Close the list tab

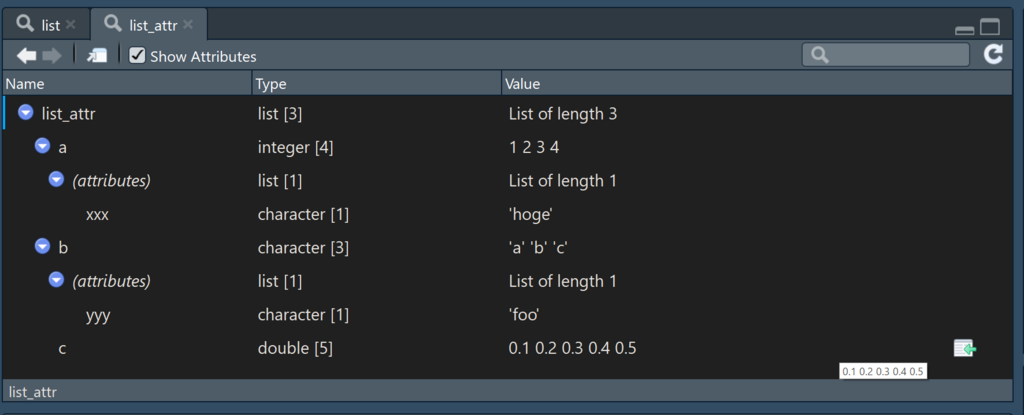[71, 25]
